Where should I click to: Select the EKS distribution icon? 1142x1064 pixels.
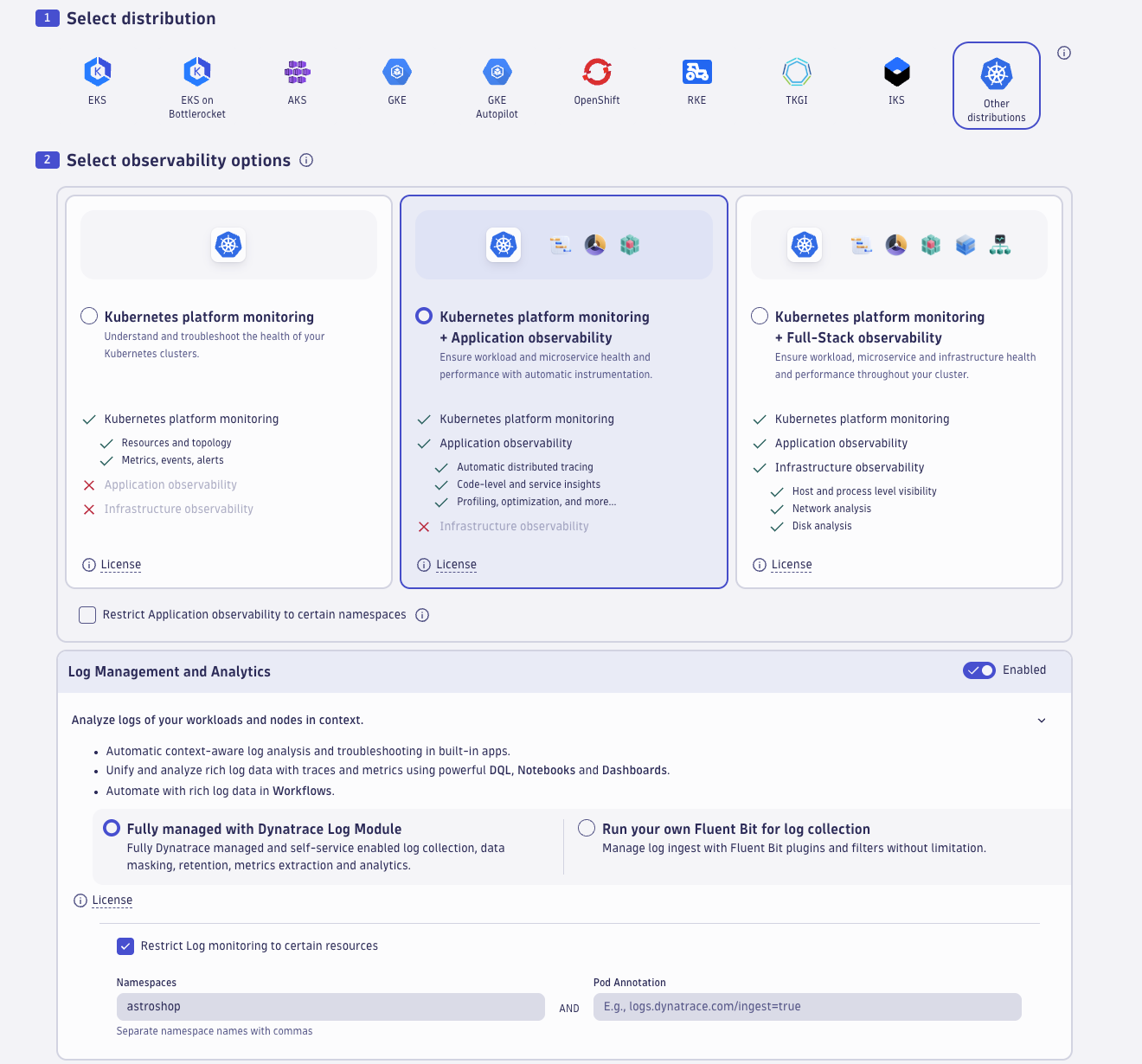(98, 72)
